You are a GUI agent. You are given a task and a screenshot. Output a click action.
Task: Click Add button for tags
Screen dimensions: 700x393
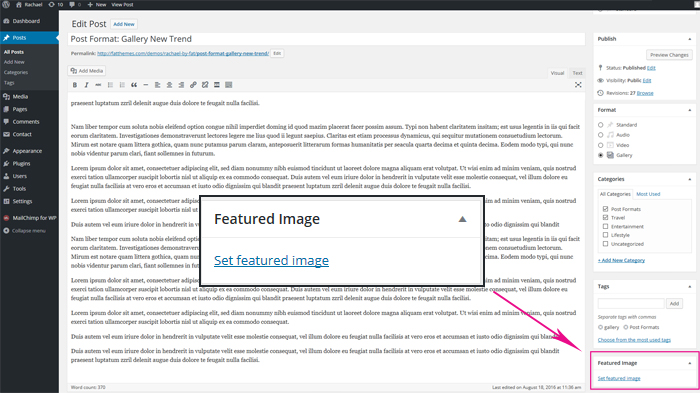point(674,304)
